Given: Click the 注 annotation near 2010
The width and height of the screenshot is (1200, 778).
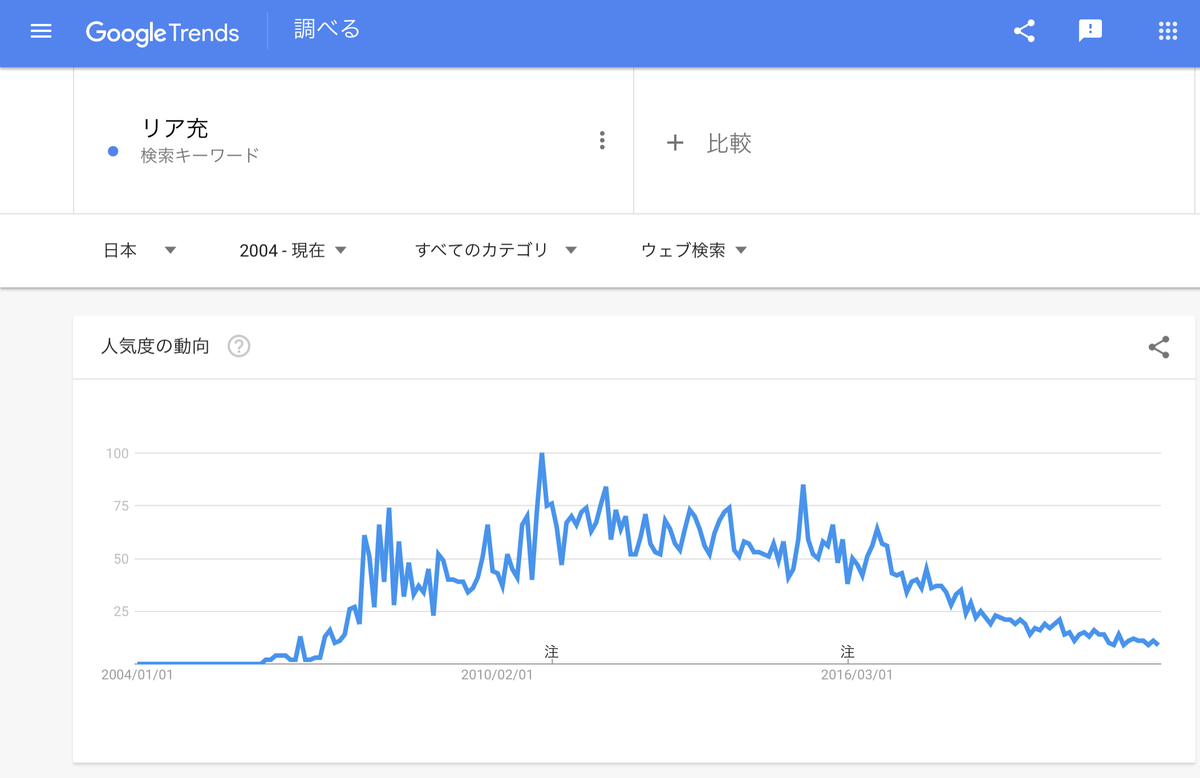Looking at the screenshot, I should point(550,651).
